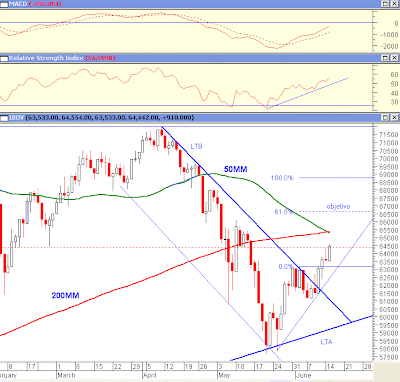Select the Relative Strength Index title bar
The height and width of the screenshot is (382, 400).
tap(200, 58)
